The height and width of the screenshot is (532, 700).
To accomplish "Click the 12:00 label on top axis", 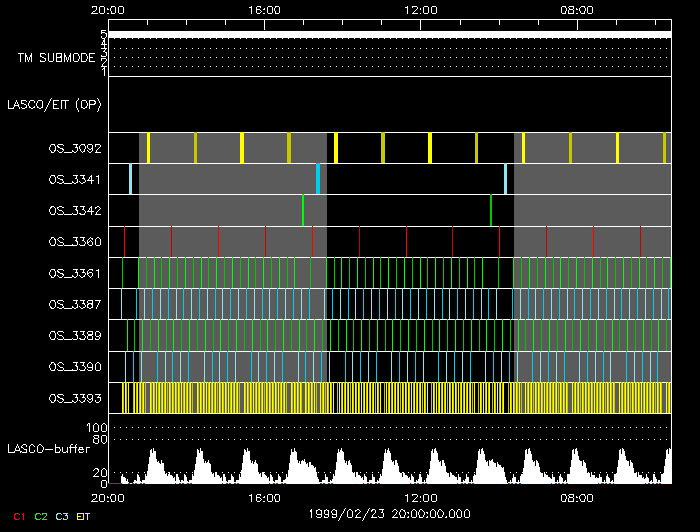I will click(x=420, y=10).
